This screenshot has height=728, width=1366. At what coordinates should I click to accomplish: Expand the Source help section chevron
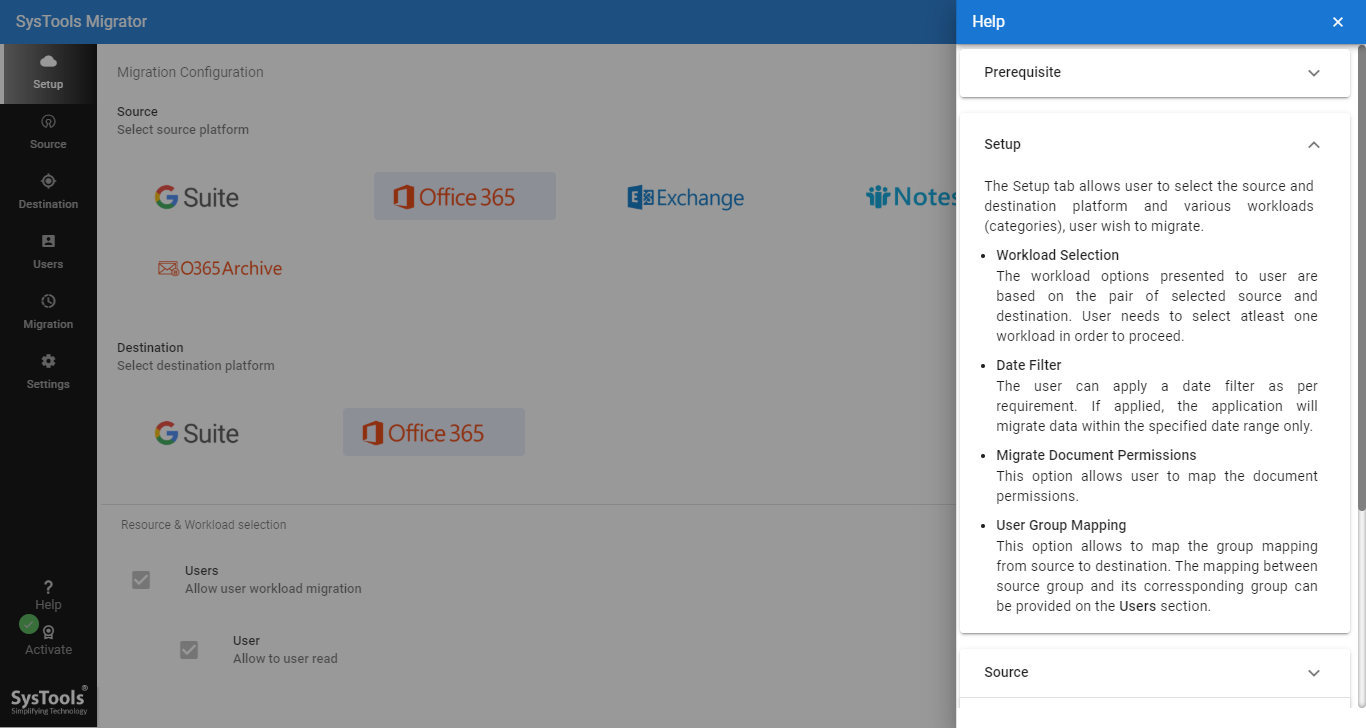1314,673
